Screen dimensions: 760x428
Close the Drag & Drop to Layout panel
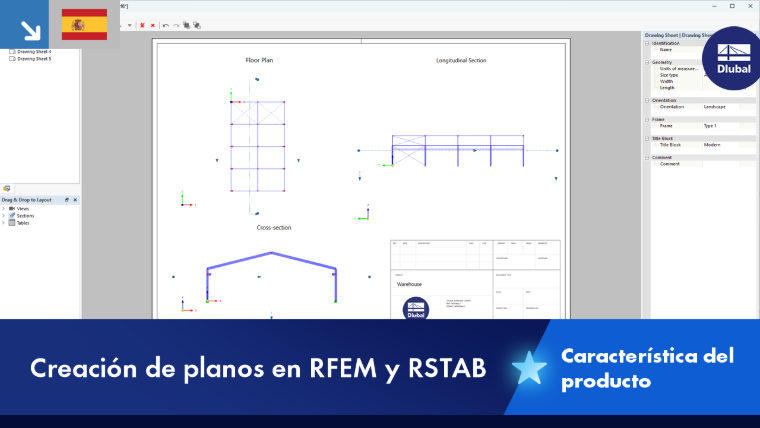click(x=75, y=200)
